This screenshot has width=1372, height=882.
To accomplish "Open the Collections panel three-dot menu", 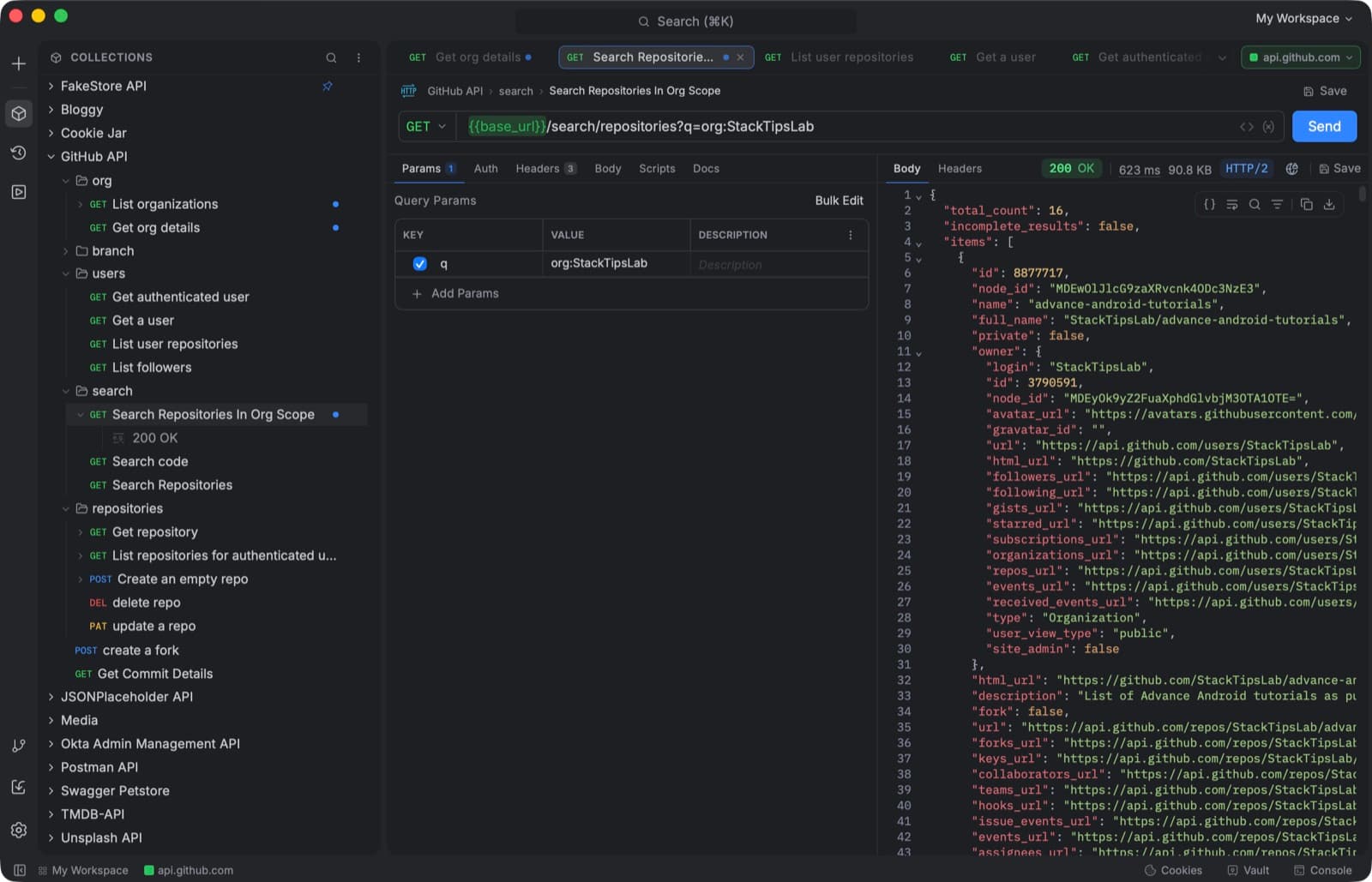I will [x=358, y=57].
